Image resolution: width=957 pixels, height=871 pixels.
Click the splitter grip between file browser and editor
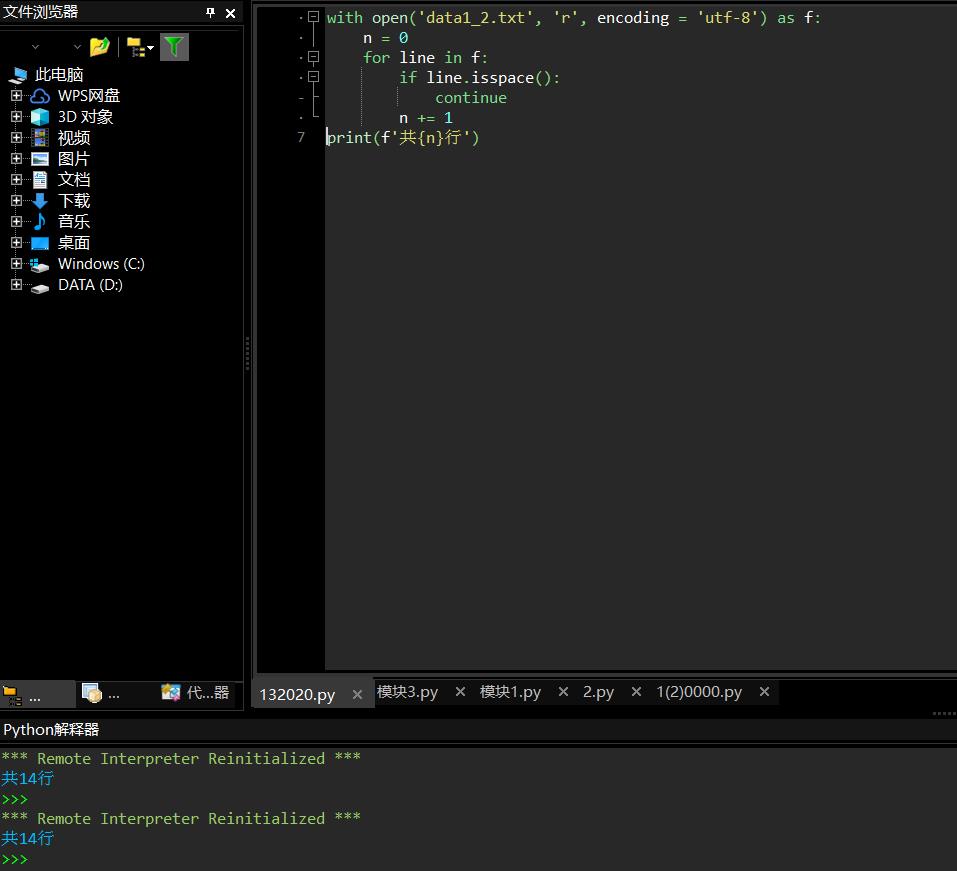click(247, 353)
